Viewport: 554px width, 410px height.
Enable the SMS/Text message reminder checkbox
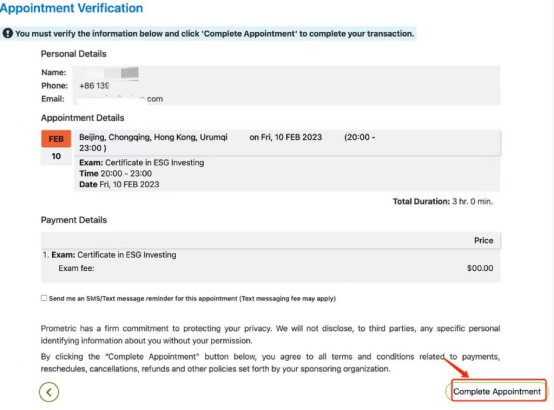click(44, 298)
